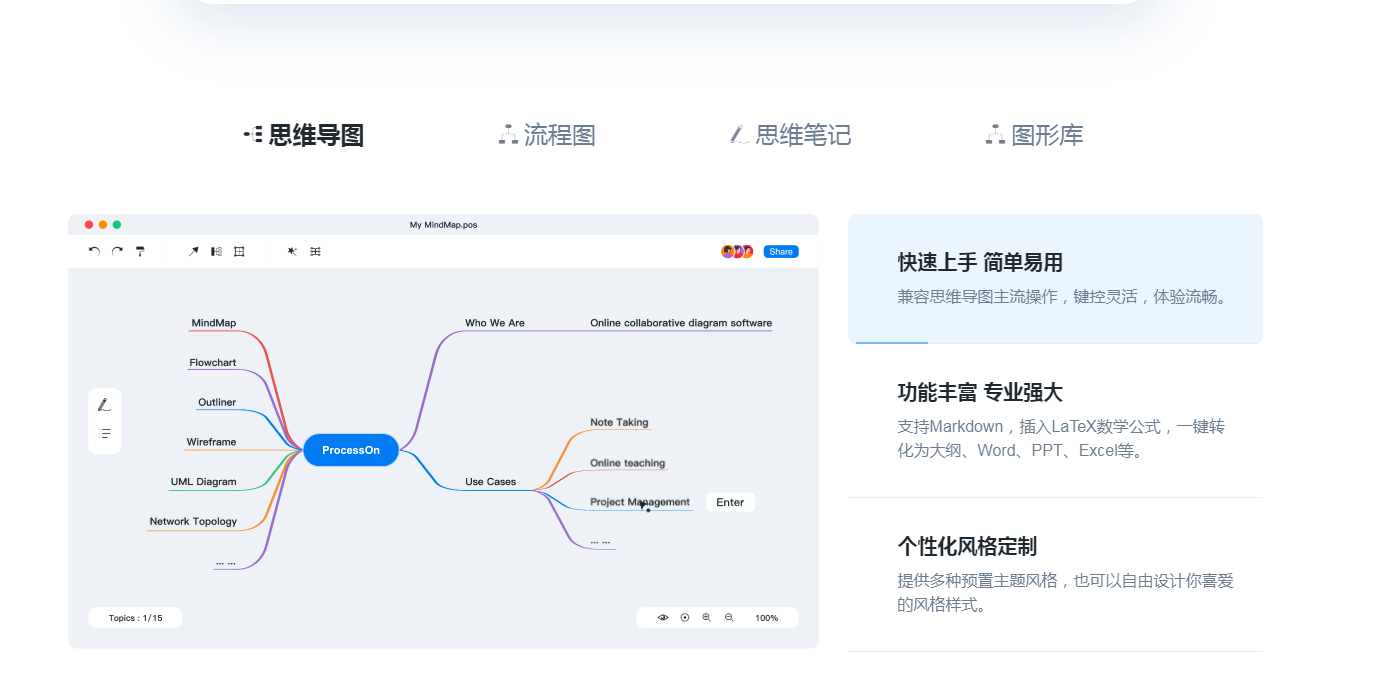
Task: Select the format painter roller icon
Action: click(x=140, y=252)
